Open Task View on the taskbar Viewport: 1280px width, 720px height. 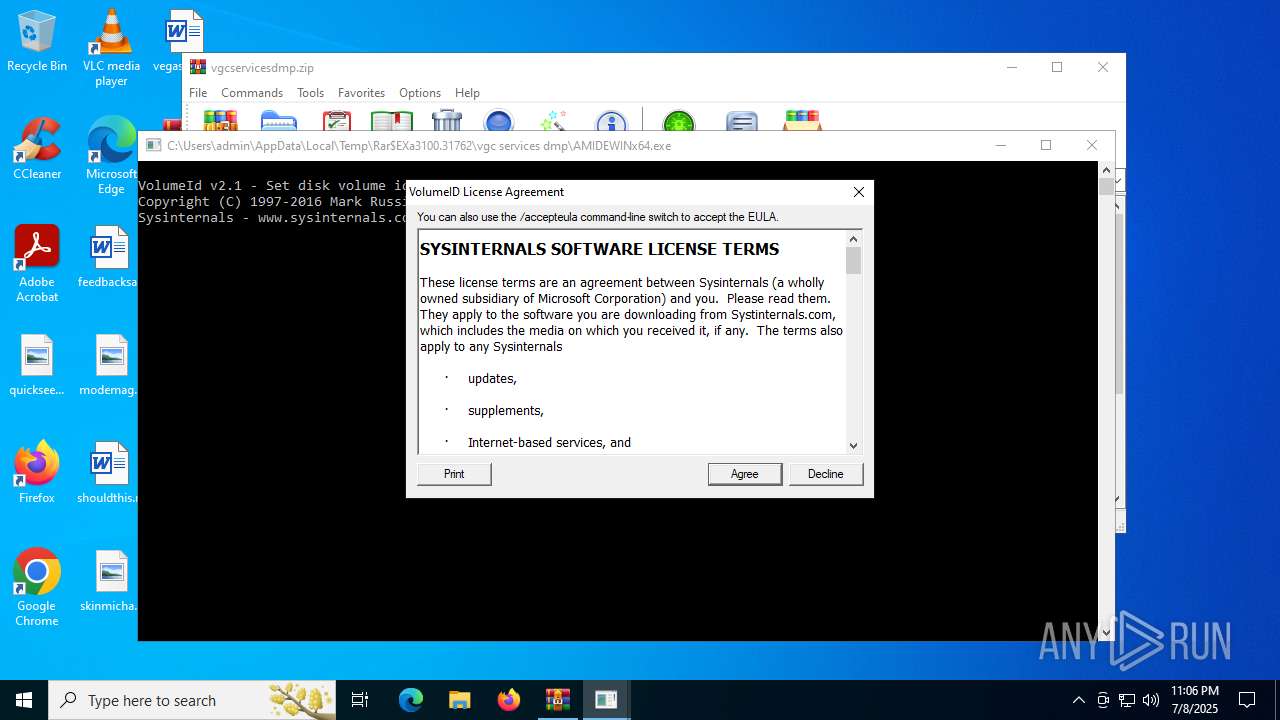tap(360, 700)
